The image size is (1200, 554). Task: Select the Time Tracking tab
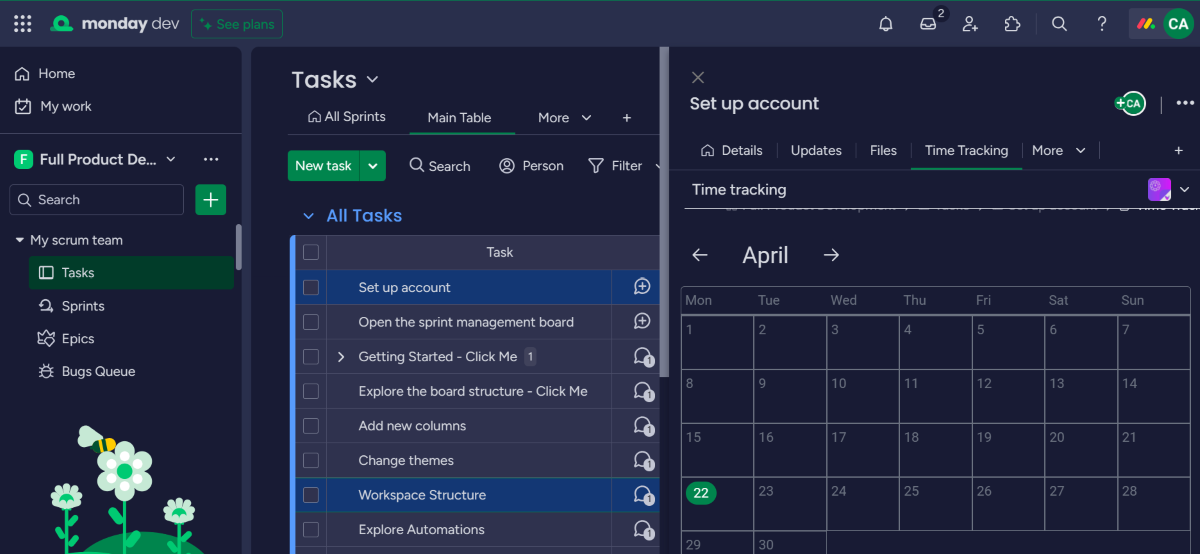click(966, 150)
